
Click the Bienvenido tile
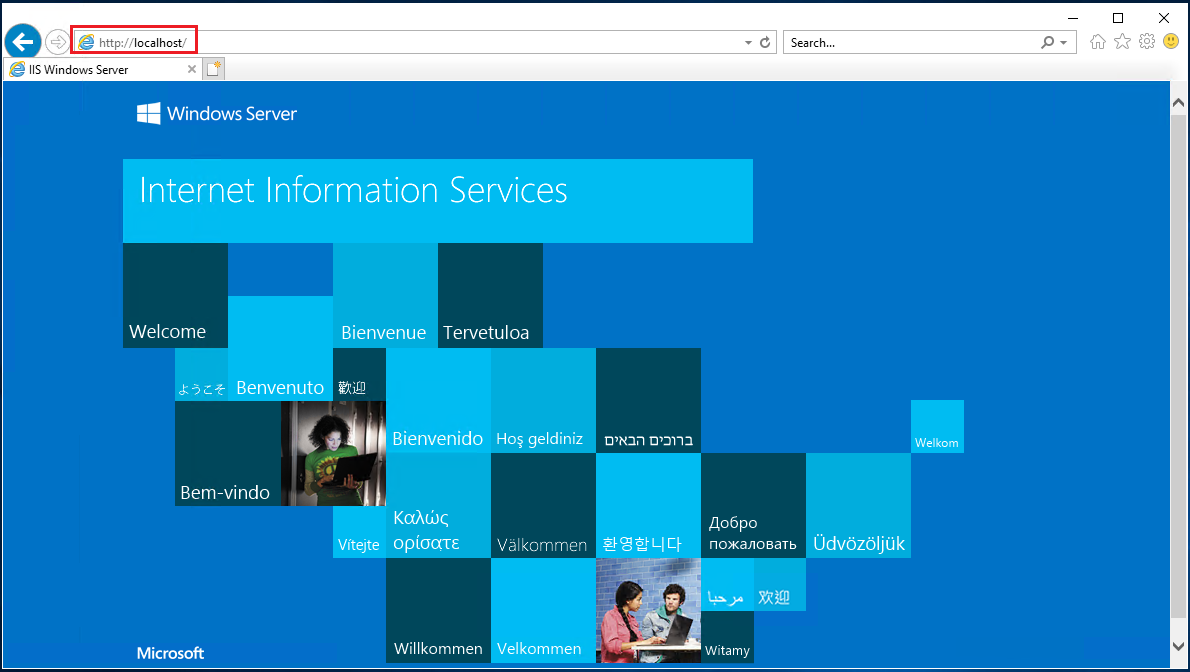point(438,400)
